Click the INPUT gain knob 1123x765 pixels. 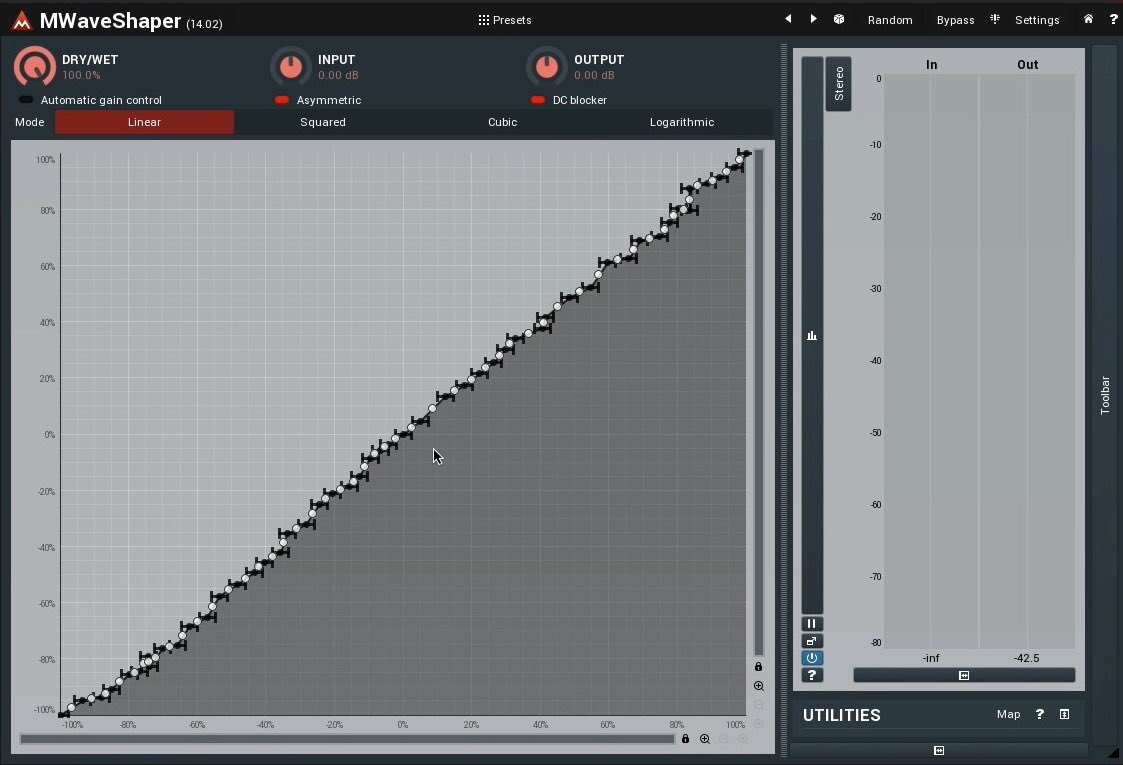coord(291,67)
